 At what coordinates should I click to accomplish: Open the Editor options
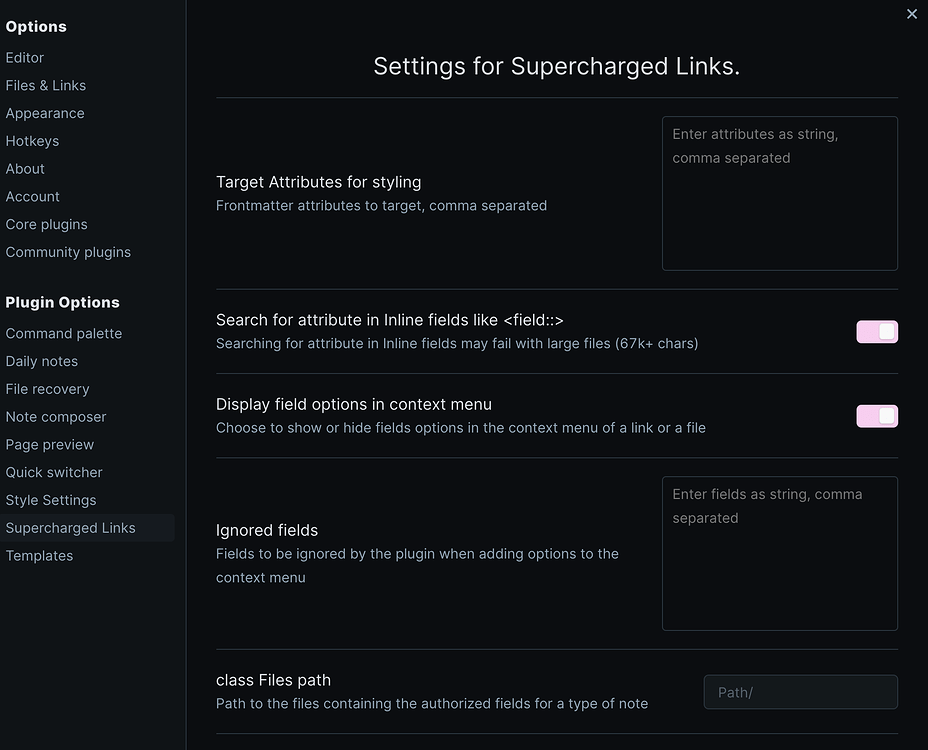25,57
